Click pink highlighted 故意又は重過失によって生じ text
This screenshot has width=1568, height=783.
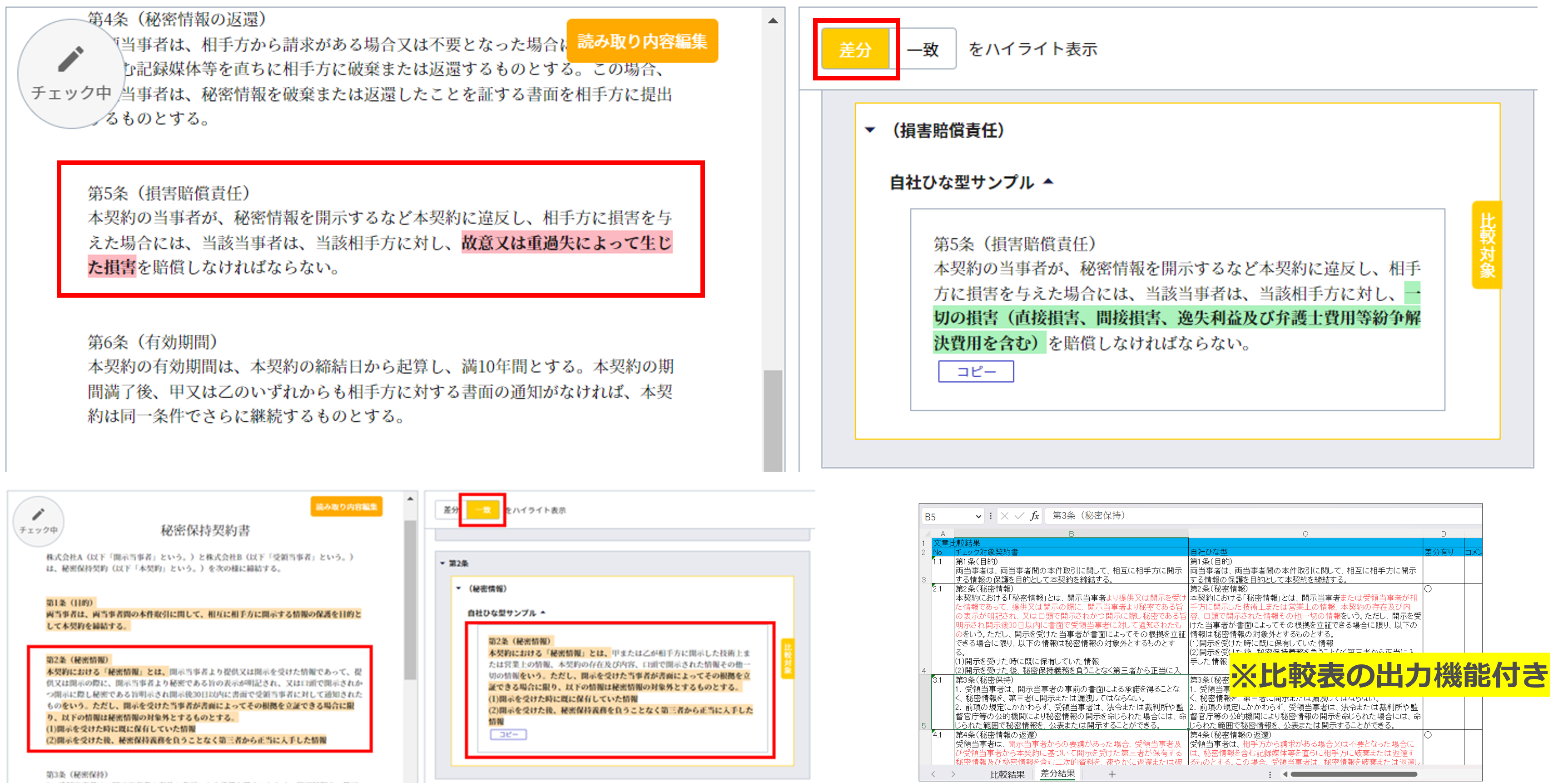pyautogui.click(x=567, y=242)
